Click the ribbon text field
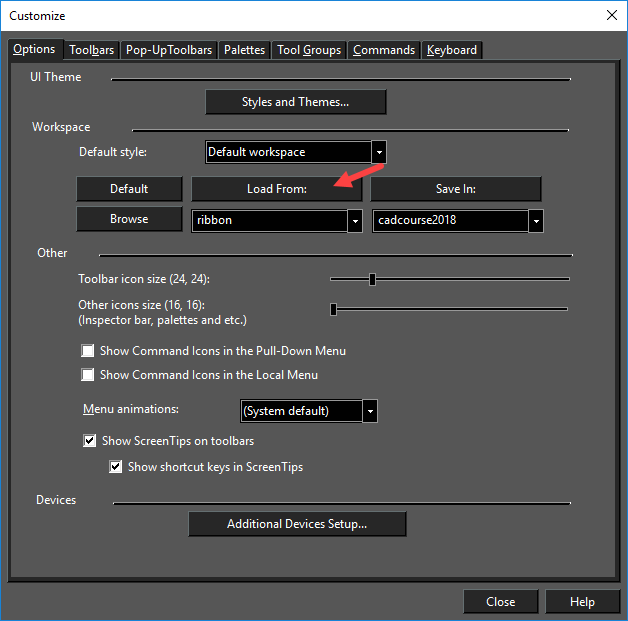Viewport: 628px width, 621px height. point(270,221)
